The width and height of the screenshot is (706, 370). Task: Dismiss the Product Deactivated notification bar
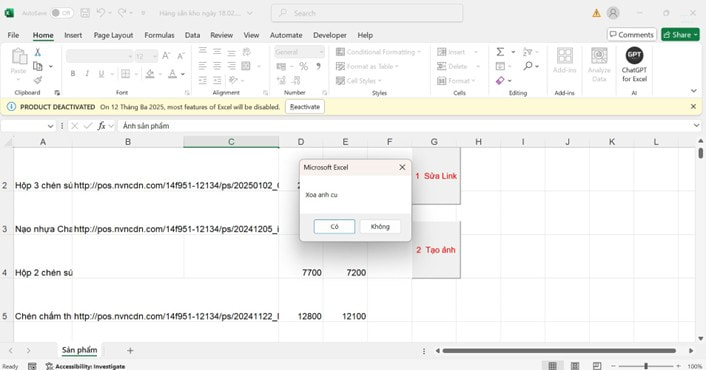(x=693, y=107)
